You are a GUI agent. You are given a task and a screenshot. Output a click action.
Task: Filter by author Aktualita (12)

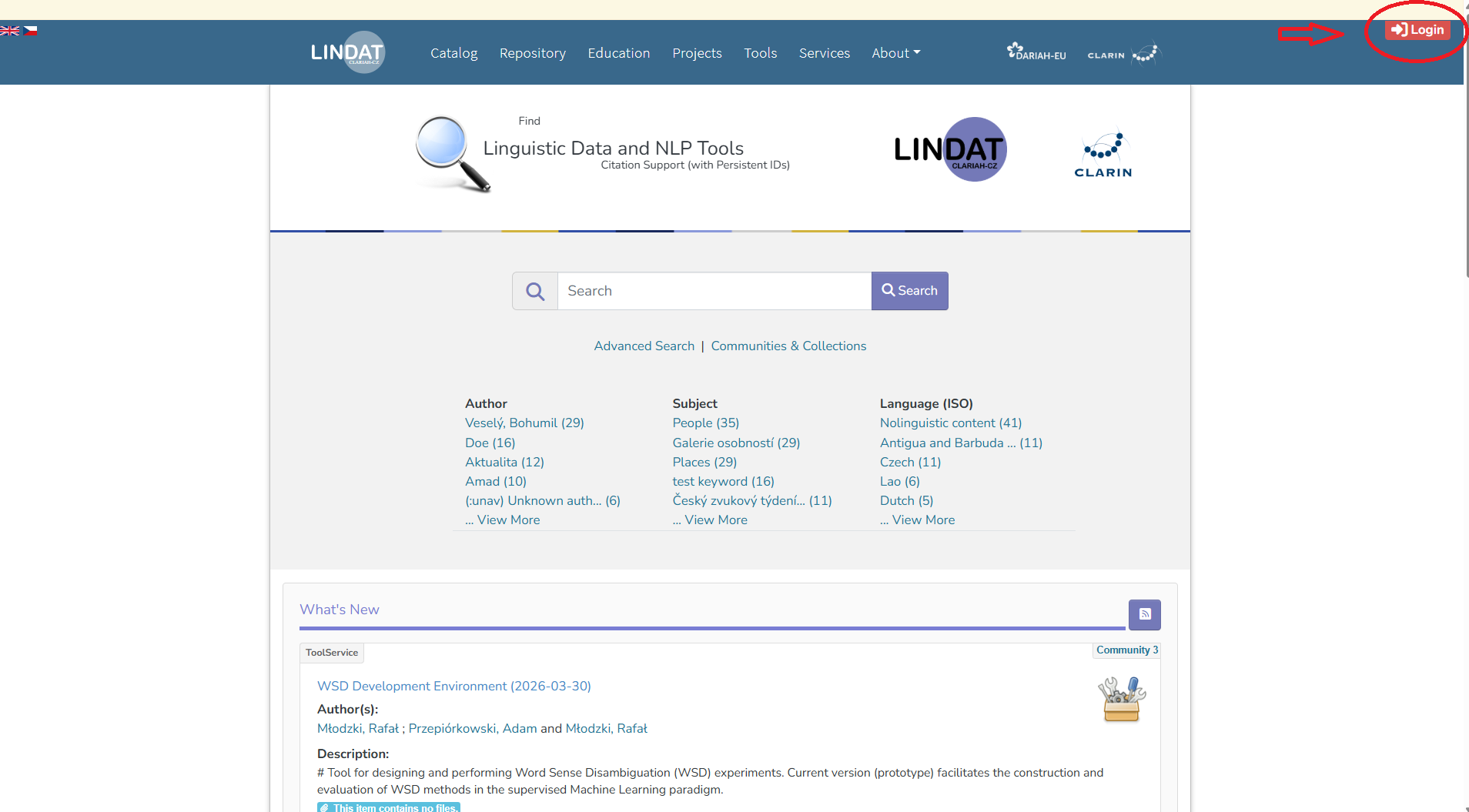tap(504, 462)
